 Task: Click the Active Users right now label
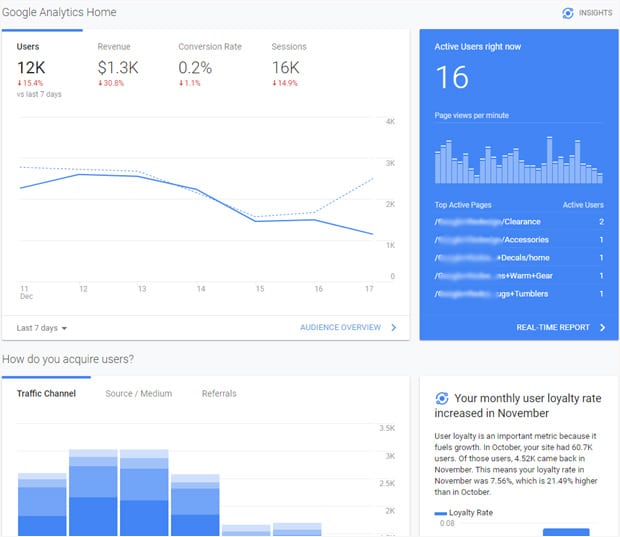pos(478,47)
